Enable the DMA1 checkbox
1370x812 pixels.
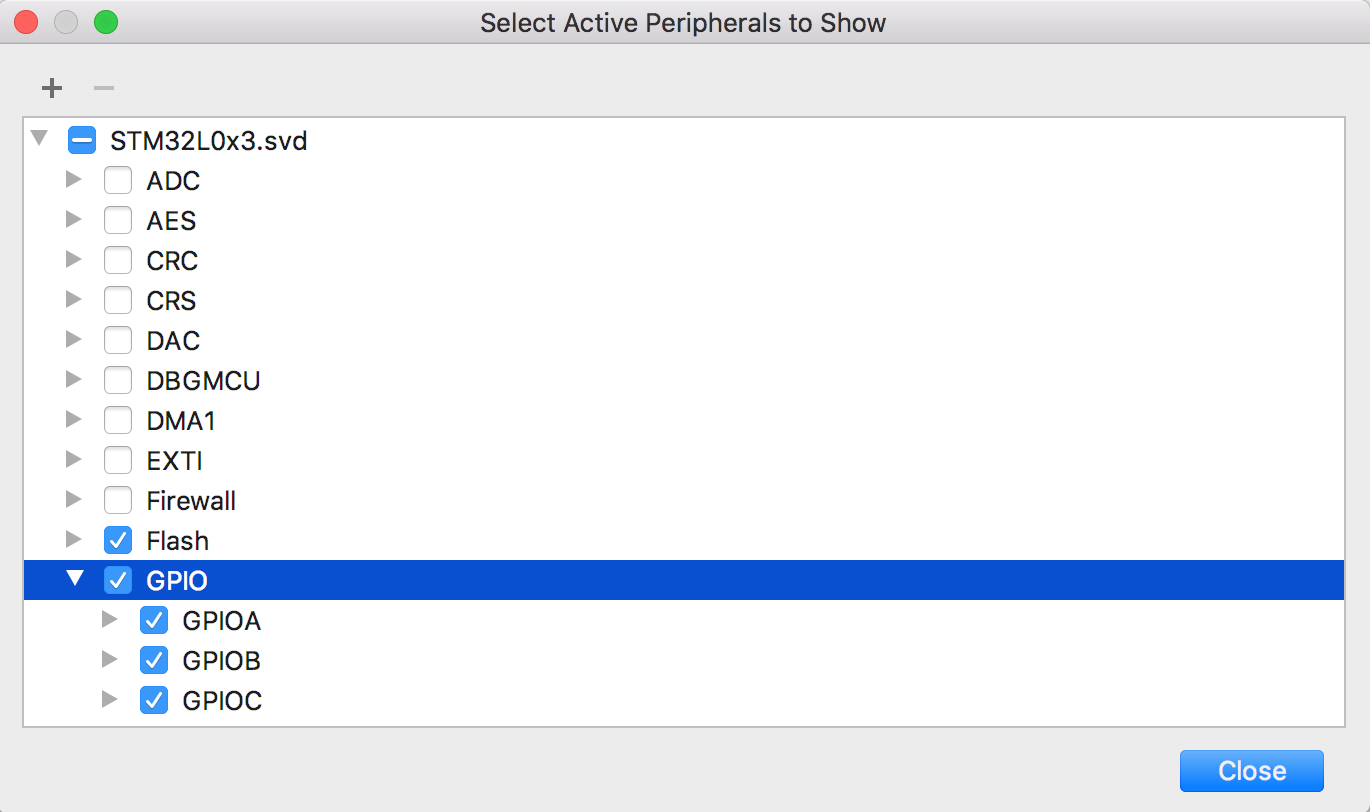pos(118,421)
